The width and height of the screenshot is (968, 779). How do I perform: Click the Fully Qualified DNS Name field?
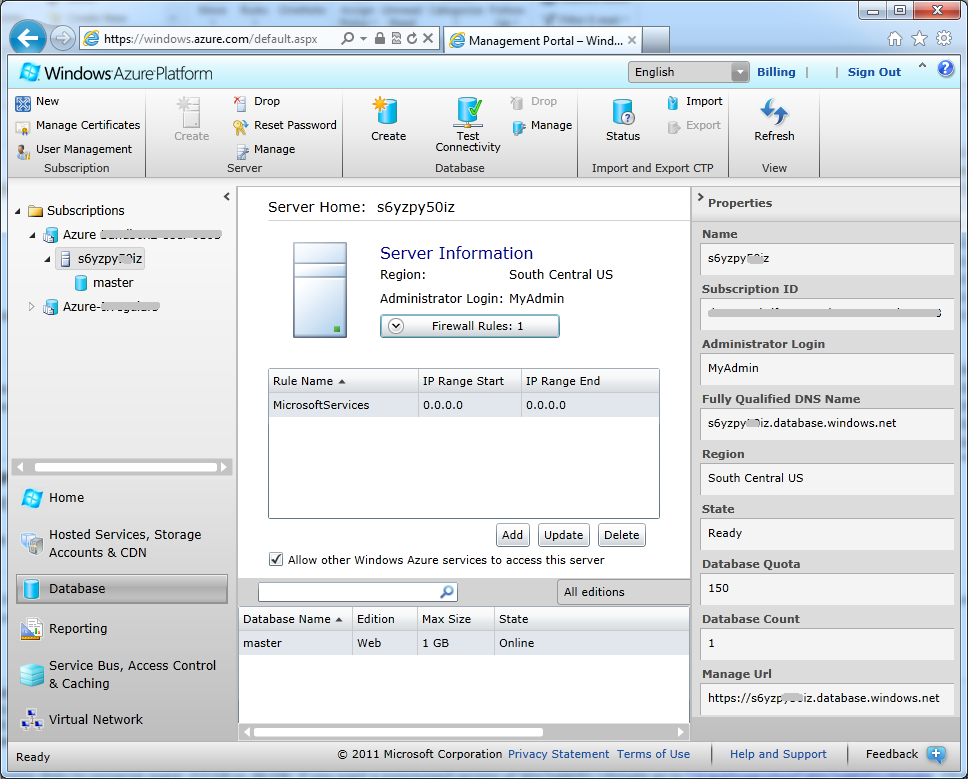pyautogui.click(x=827, y=423)
